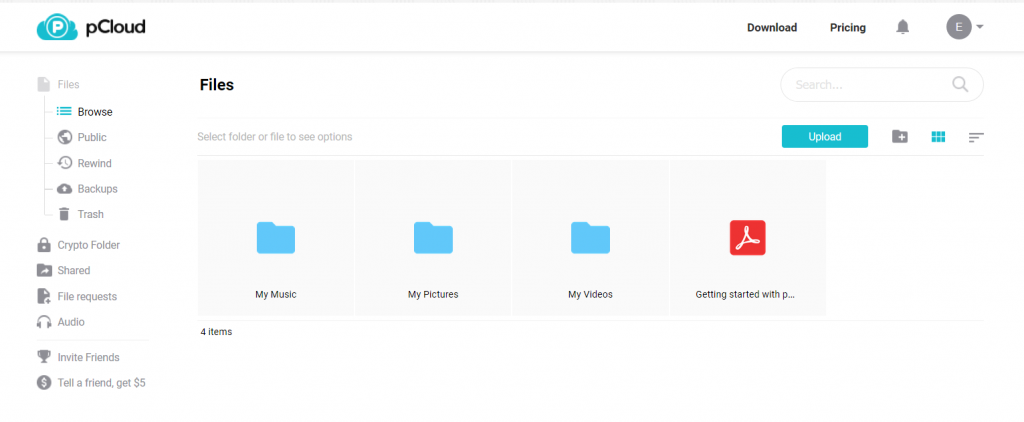Open Browse in the sidebar

95,112
